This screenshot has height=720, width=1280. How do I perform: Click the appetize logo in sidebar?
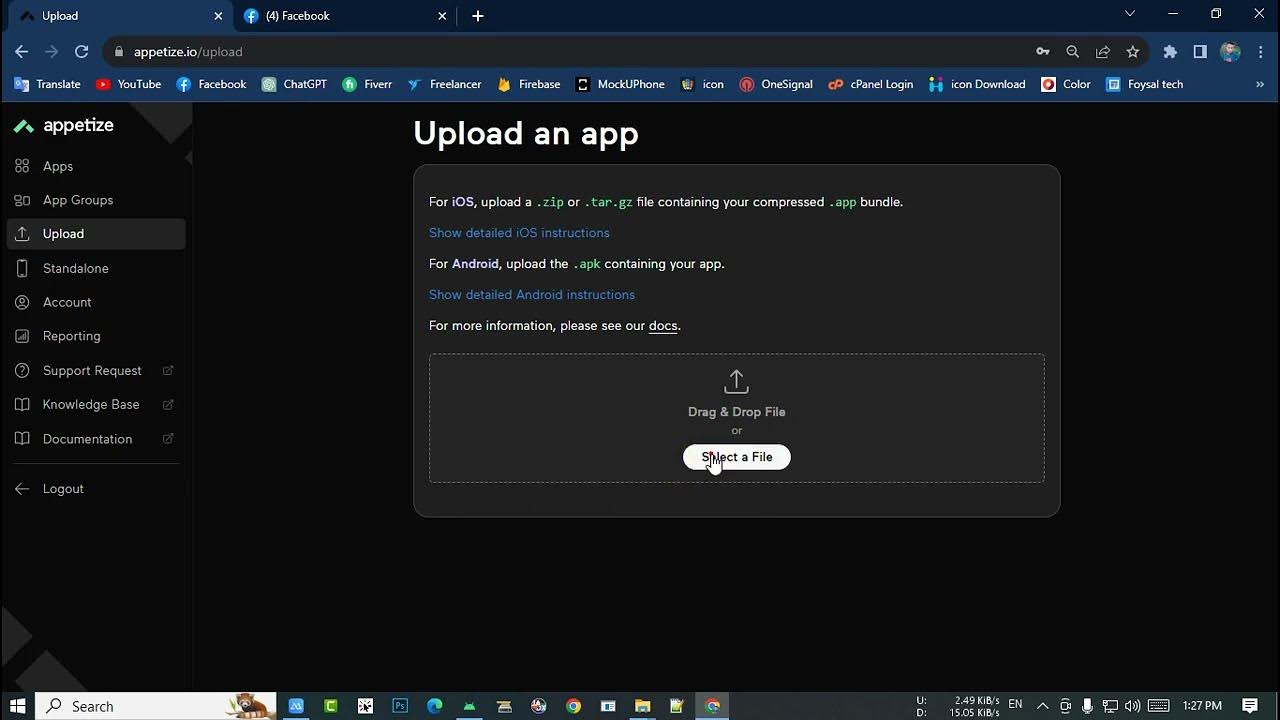(64, 126)
